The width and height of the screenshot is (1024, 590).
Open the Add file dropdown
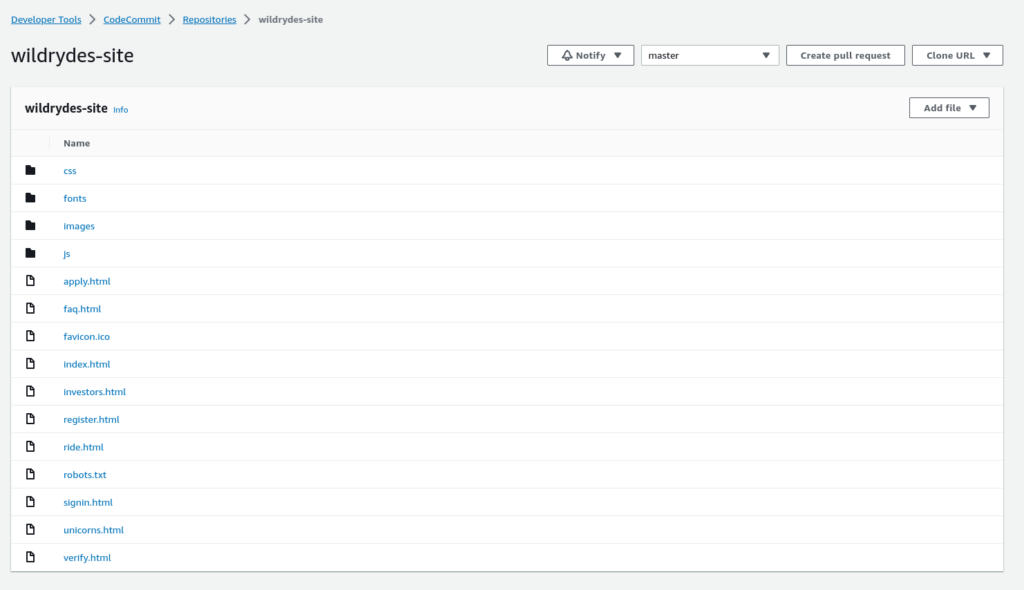coord(949,108)
